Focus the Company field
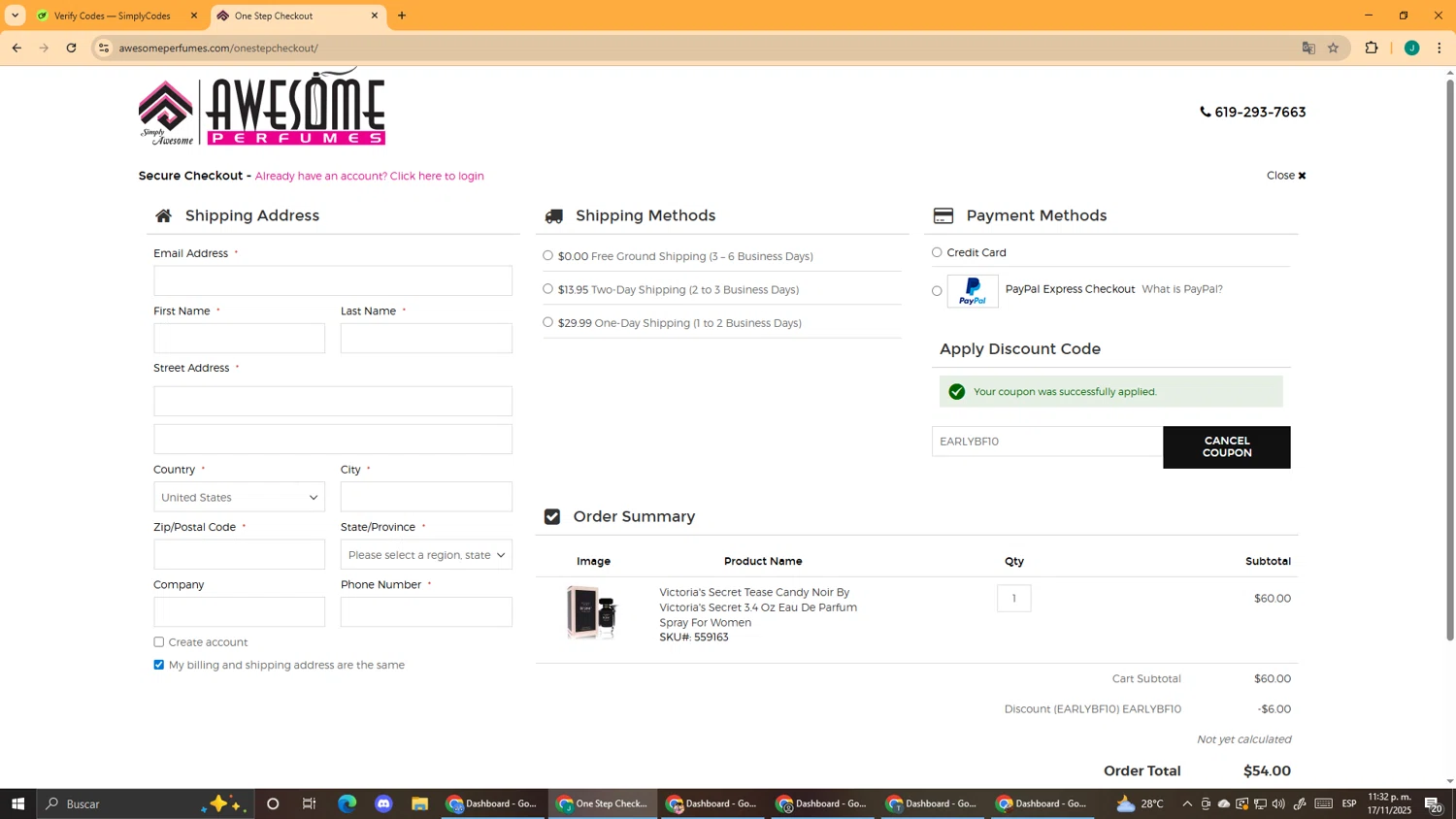This screenshot has width=1456, height=819. [239, 612]
